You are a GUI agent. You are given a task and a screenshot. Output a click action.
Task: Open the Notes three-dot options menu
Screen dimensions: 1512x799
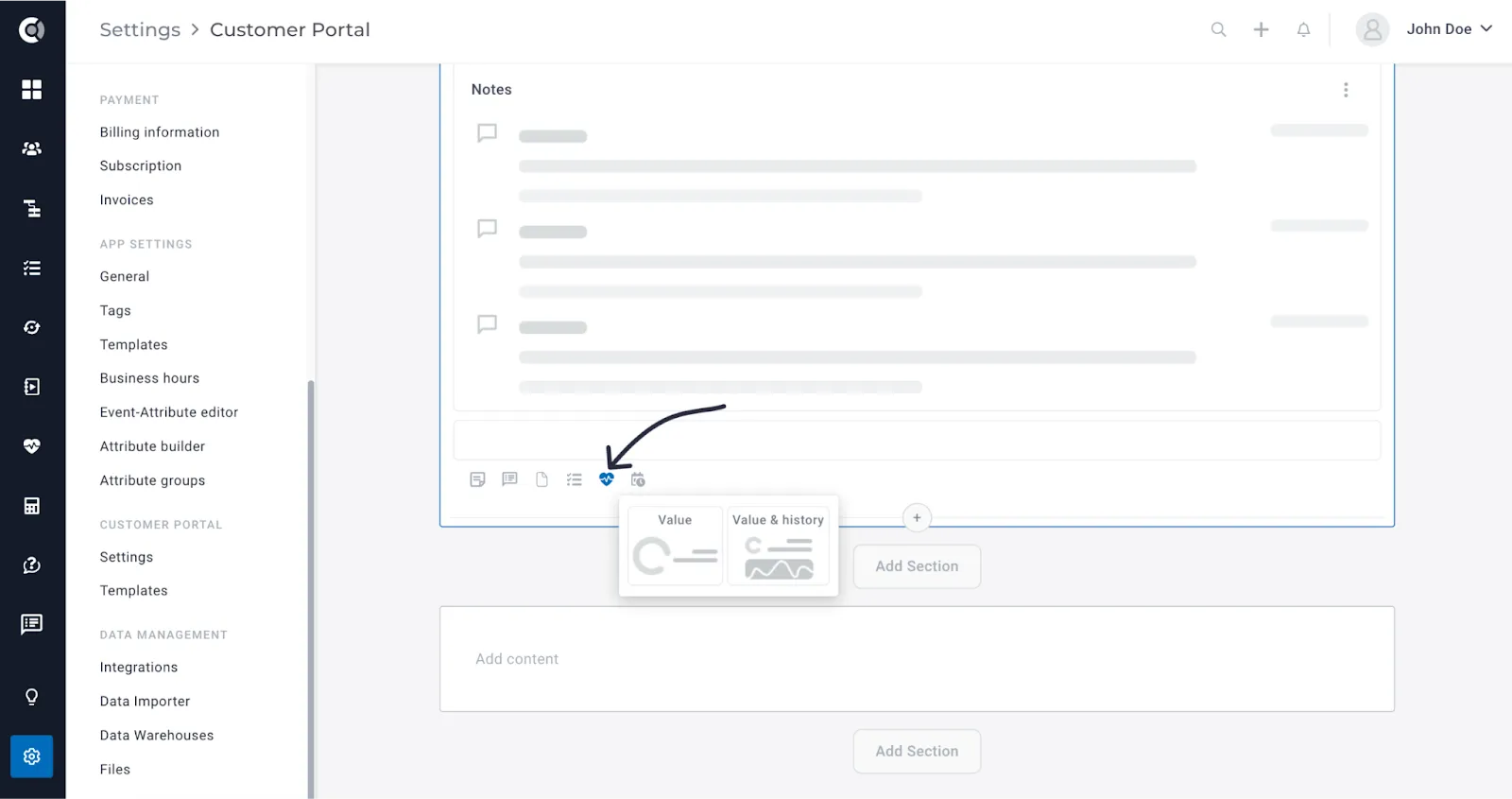(x=1347, y=90)
